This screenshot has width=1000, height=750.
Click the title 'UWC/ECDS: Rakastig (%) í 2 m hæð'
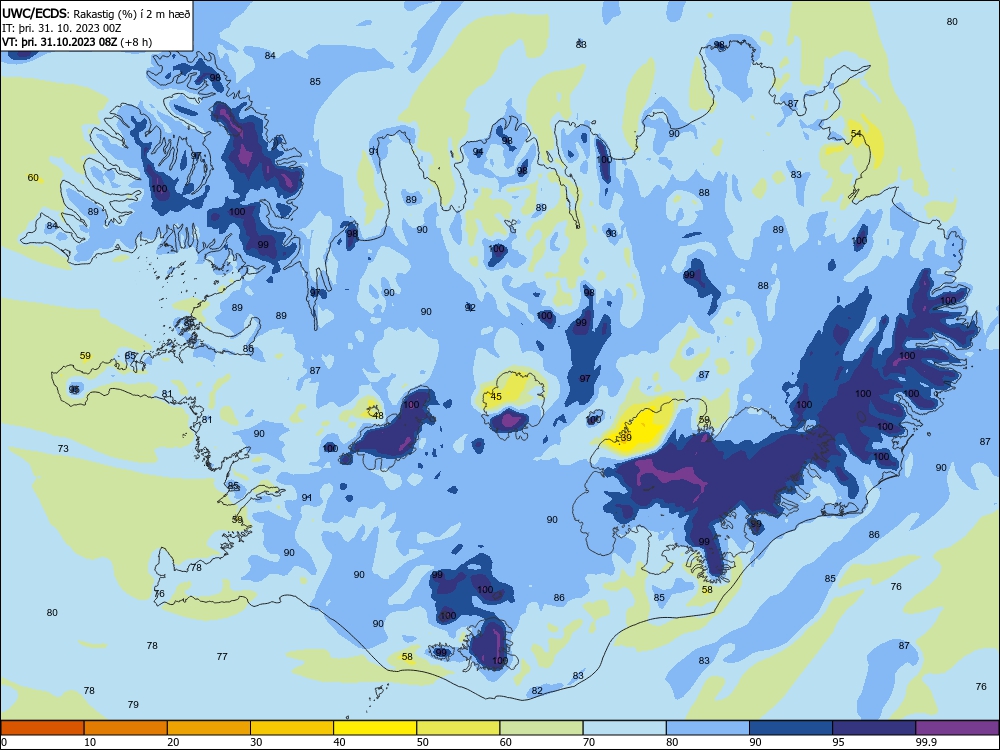pos(96,14)
